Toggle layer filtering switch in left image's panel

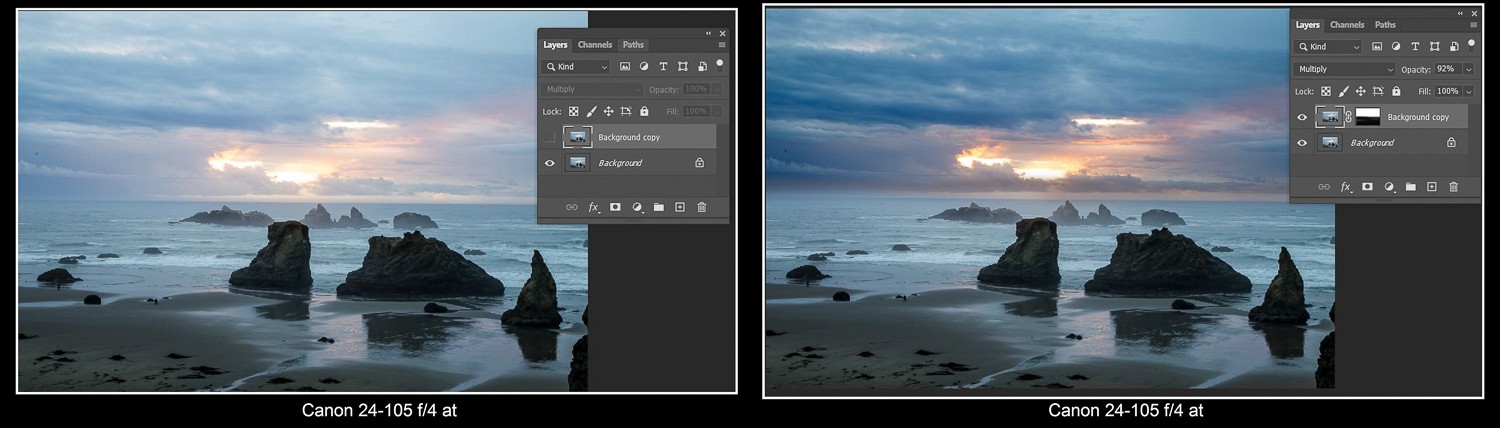click(x=720, y=64)
